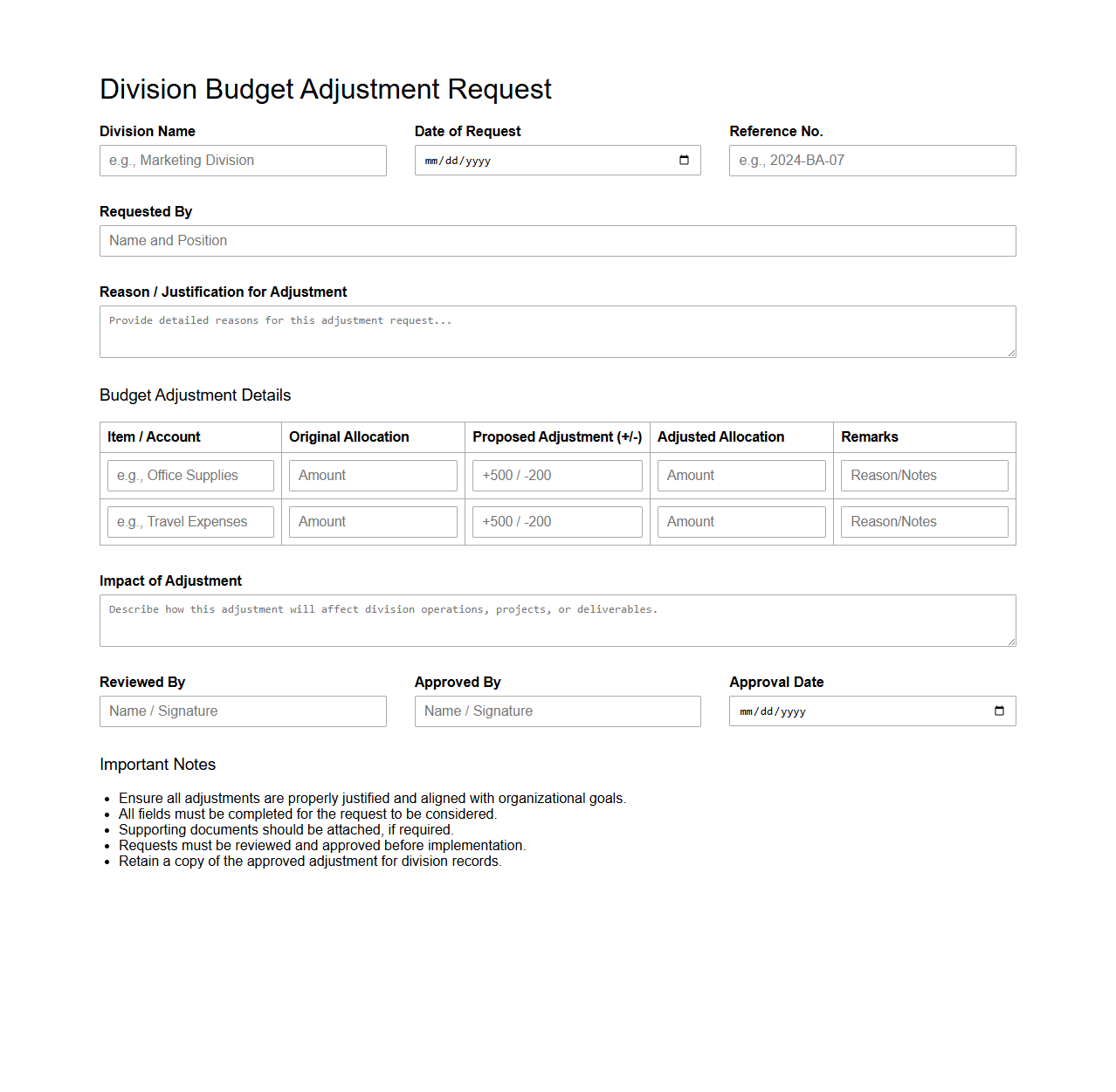Click first row Original Allocation amount field
The height and width of the screenshot is (1092, 1116).
tap(373, 476)
